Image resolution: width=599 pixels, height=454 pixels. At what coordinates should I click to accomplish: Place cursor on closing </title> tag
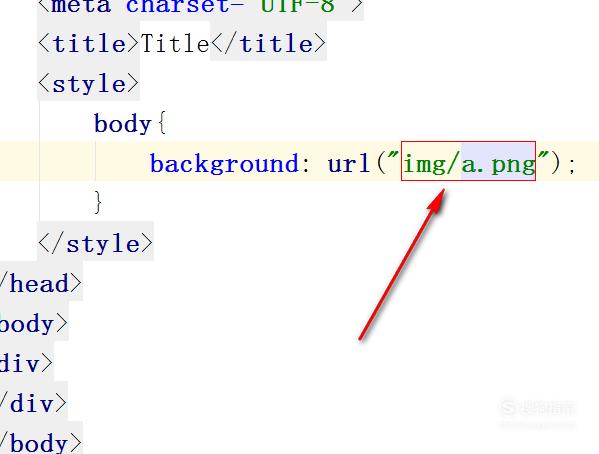click(268, 43)
